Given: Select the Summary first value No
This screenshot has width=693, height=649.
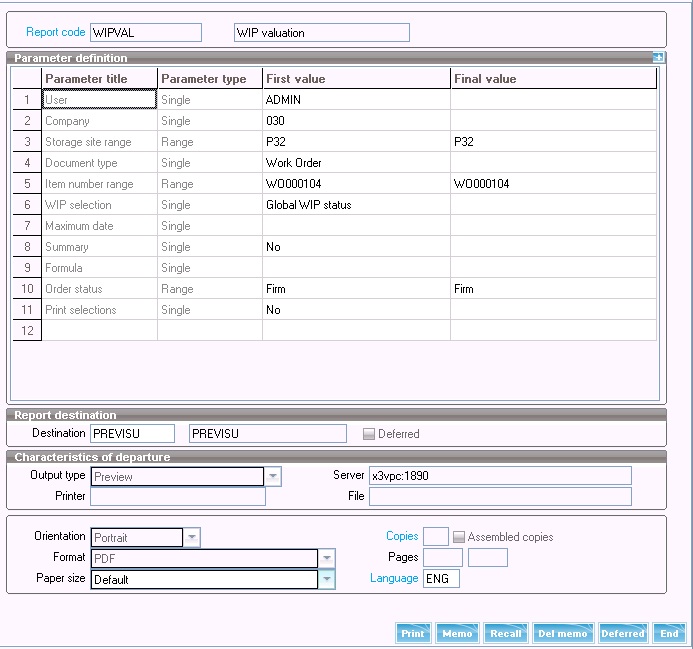Looking at the screenshot, I should pyautogui.click(x=356, y=247).
